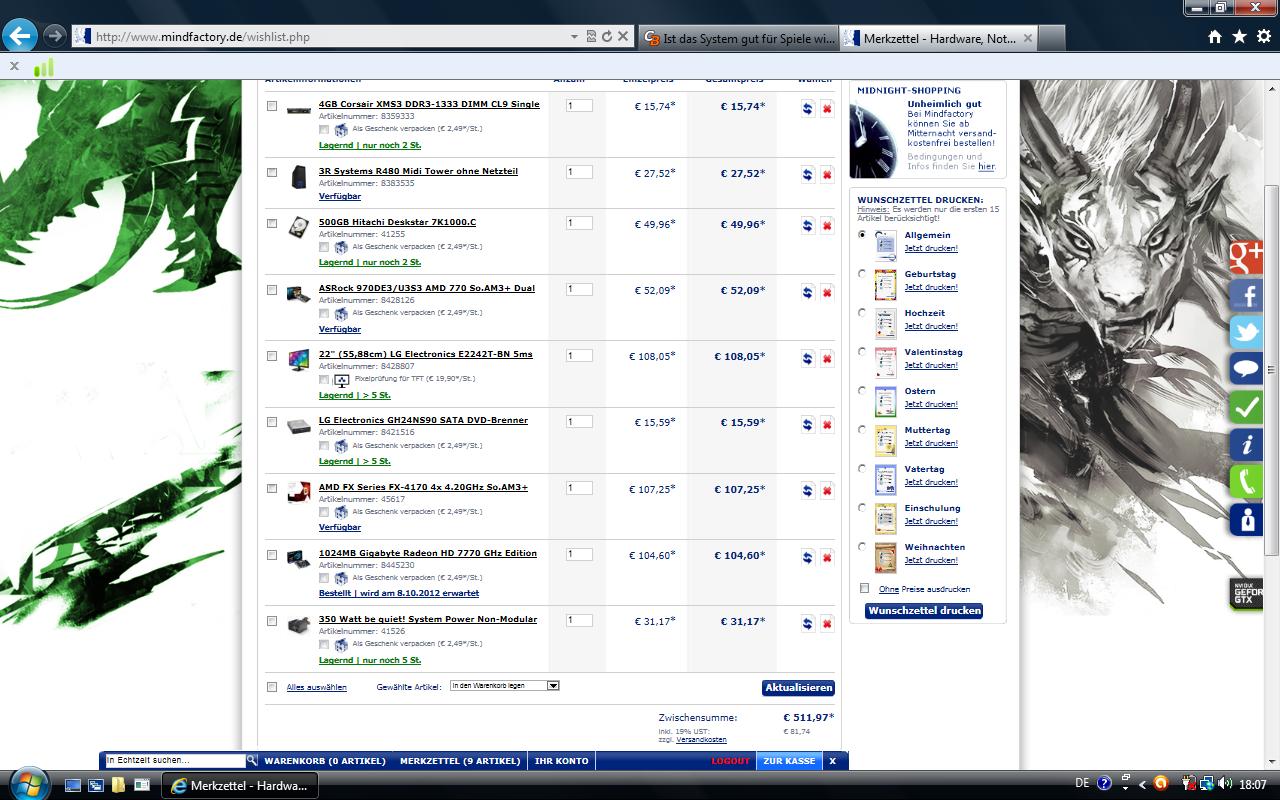This screenshot has height=800, width=1280.
Task: Click the 'In Echtzeit suchen...' search field
Action: 175,761
